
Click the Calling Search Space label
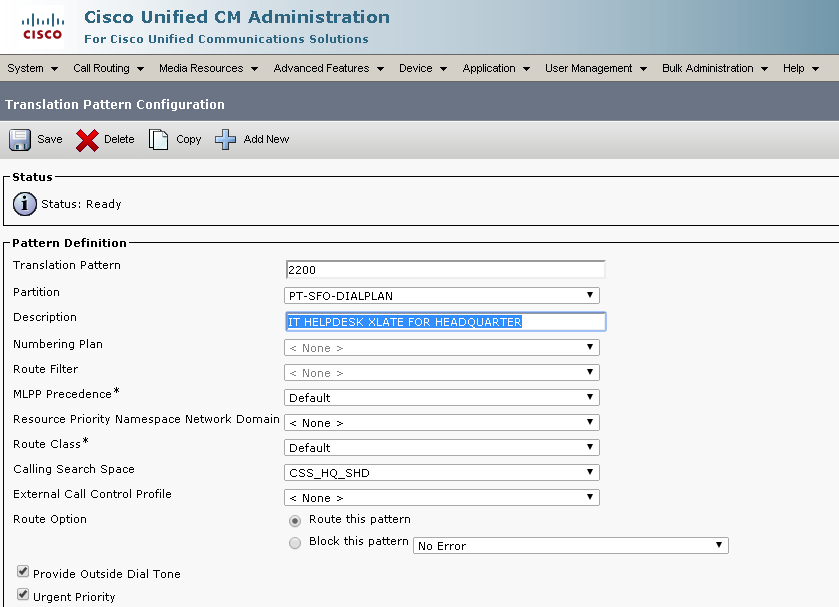pos(74,469)
